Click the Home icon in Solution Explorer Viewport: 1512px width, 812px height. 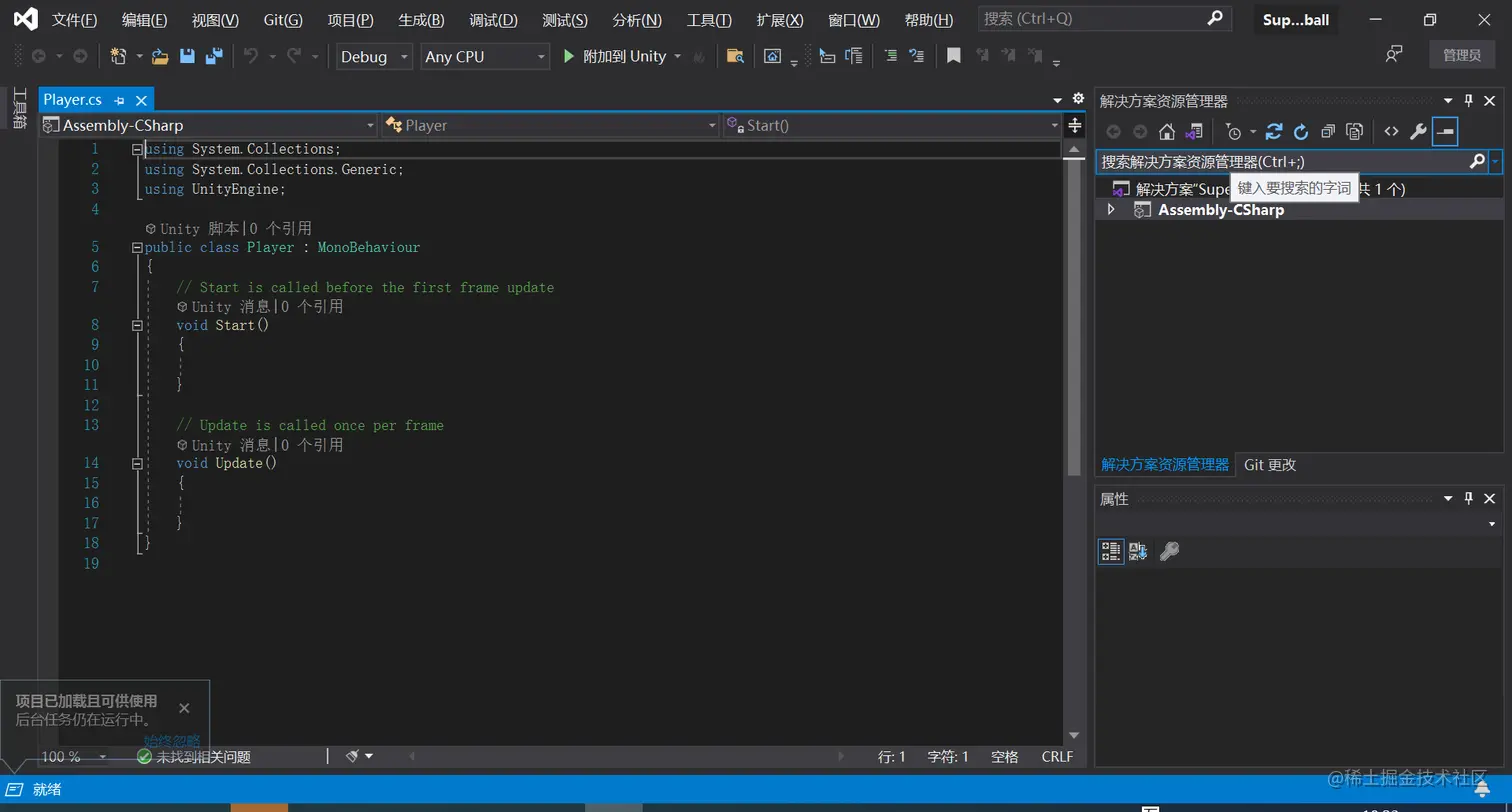click(1166, 132)
